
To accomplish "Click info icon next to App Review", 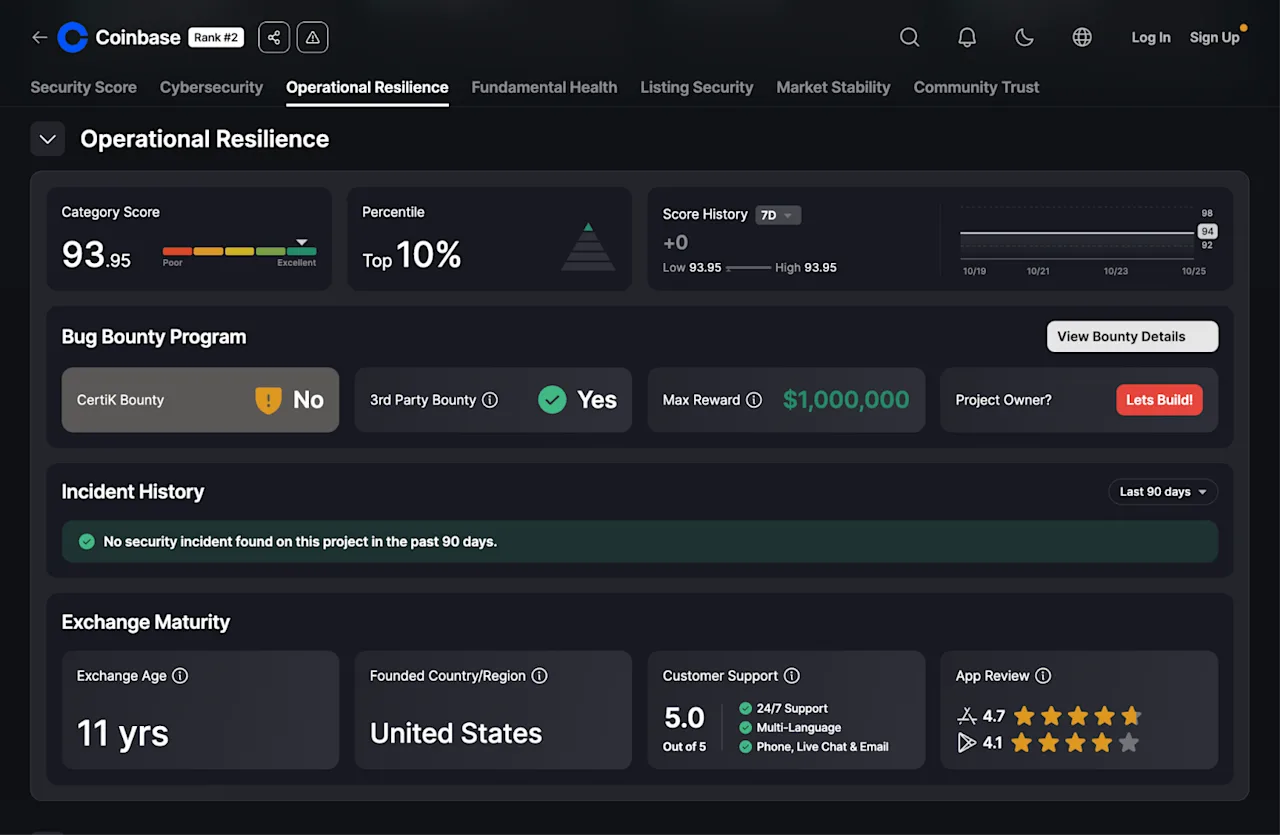I will 1043,676.
